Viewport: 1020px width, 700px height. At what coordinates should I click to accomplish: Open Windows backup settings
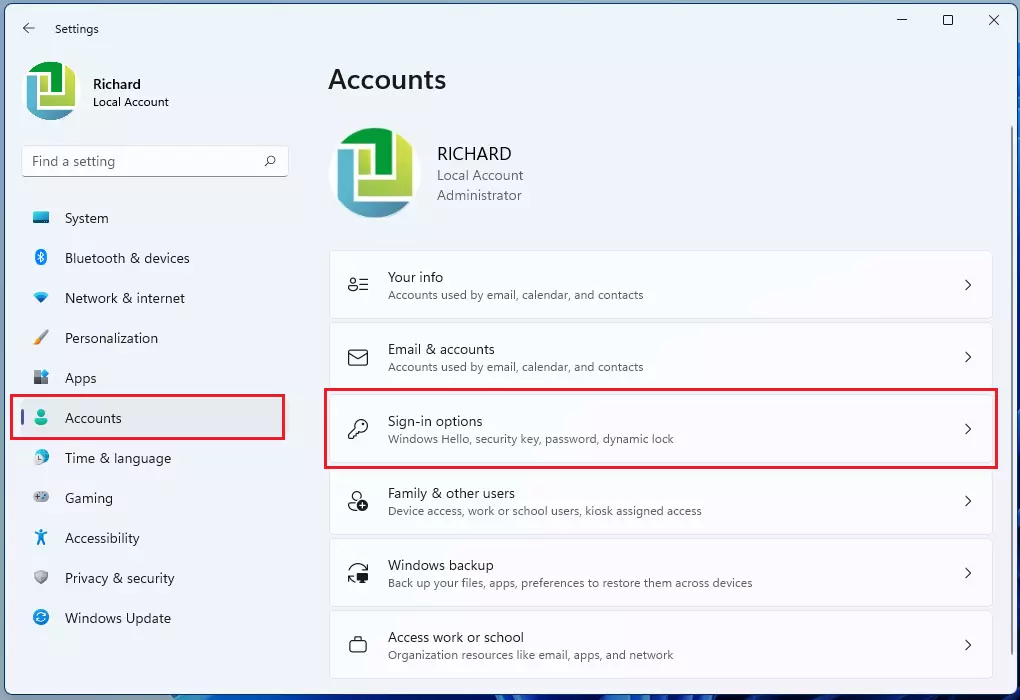coord(661,573)
